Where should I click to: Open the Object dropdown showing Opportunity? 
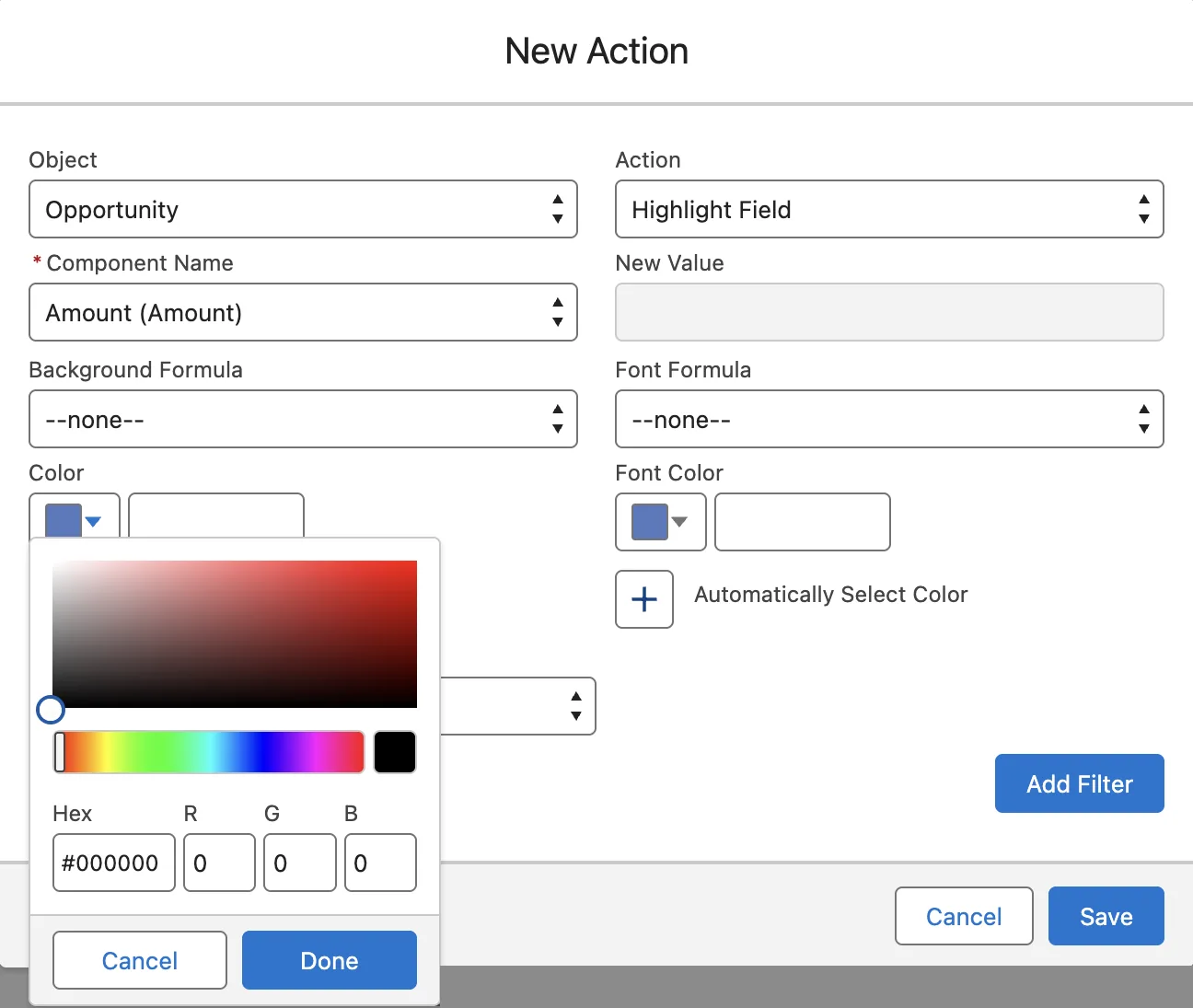(x=303, y=209)
